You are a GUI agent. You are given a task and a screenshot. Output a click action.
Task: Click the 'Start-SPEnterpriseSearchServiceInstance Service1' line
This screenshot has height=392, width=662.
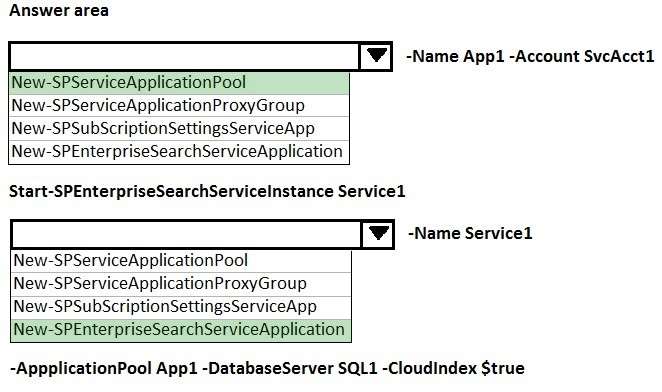207,191
